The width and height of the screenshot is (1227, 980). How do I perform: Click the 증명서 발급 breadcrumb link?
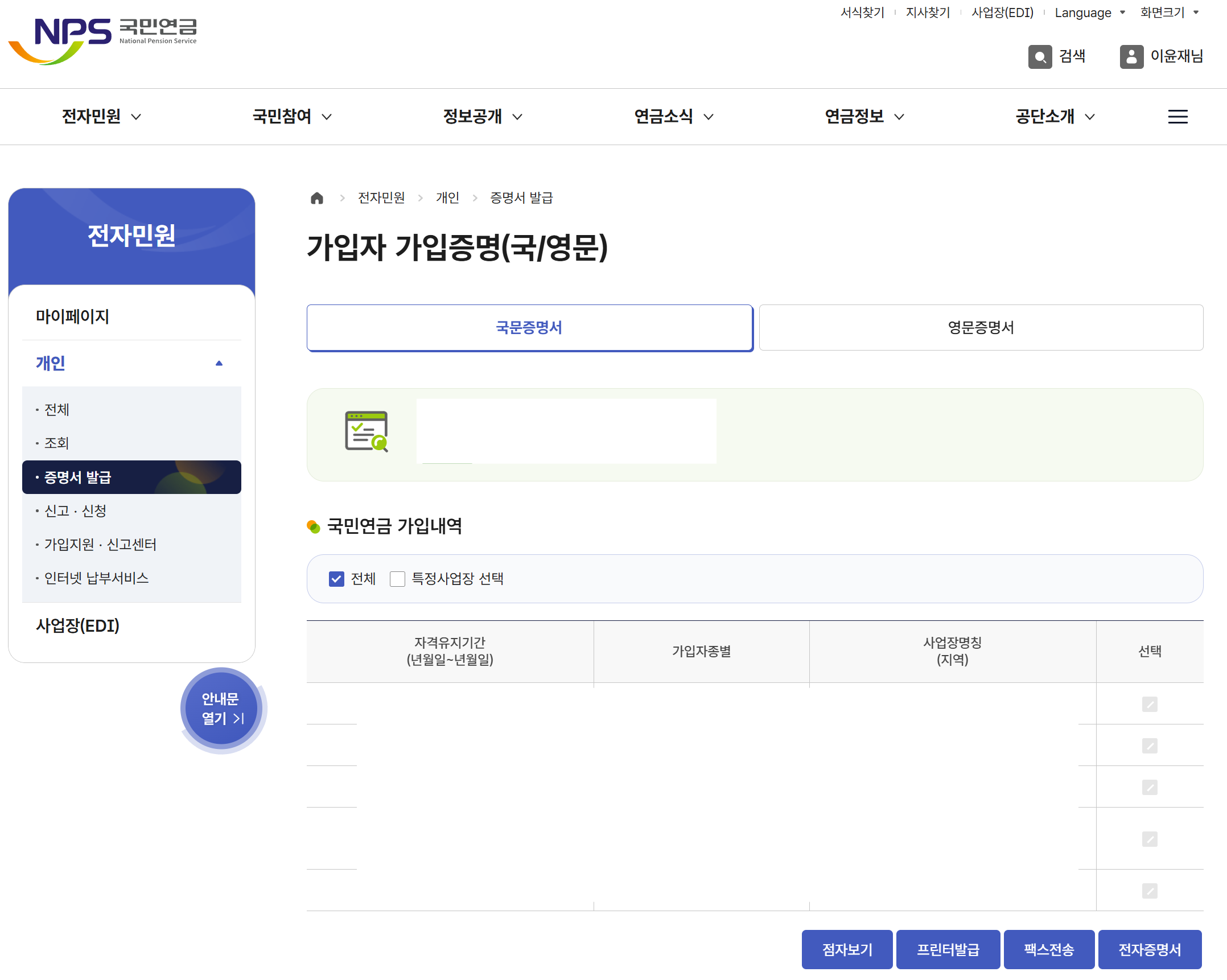point(521,198)
